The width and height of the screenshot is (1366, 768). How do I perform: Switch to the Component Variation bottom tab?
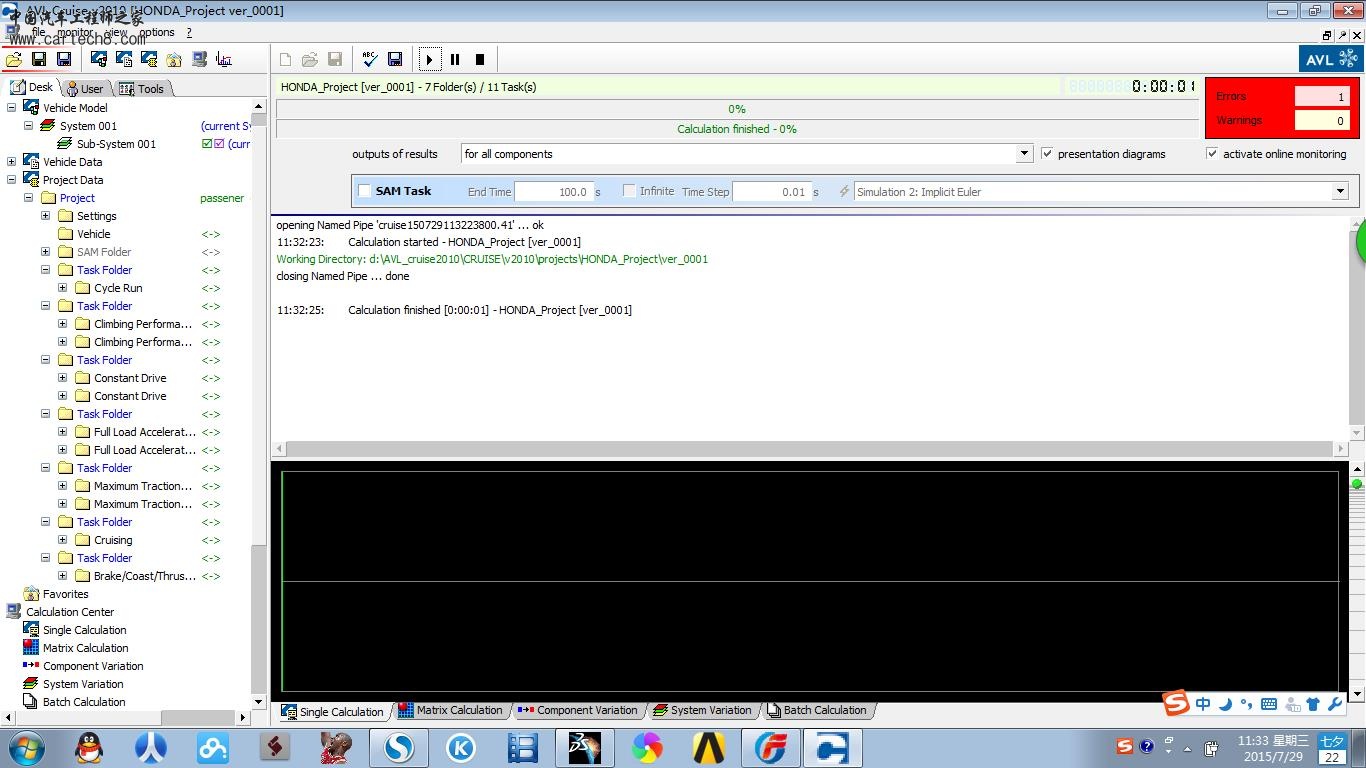[x=578, y=711]
